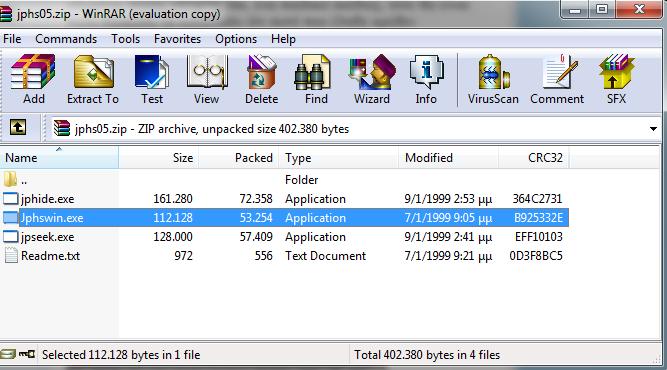Click the SFX toolbar icon

[x=616, y=71]
